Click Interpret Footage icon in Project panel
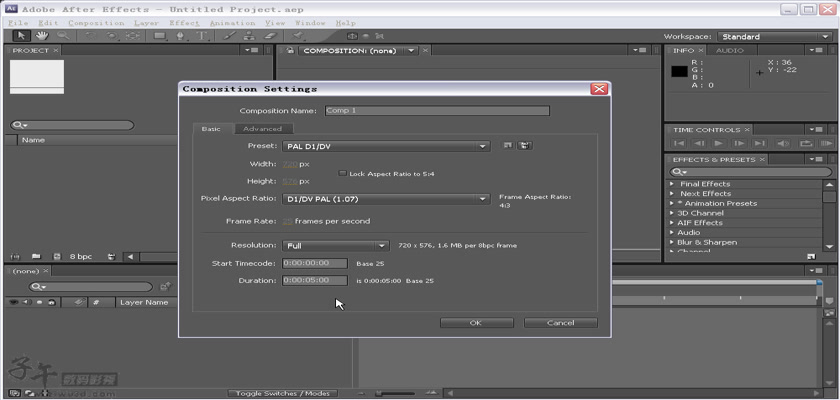The height and width of the screenshot is (400, 840). (15, 256)
